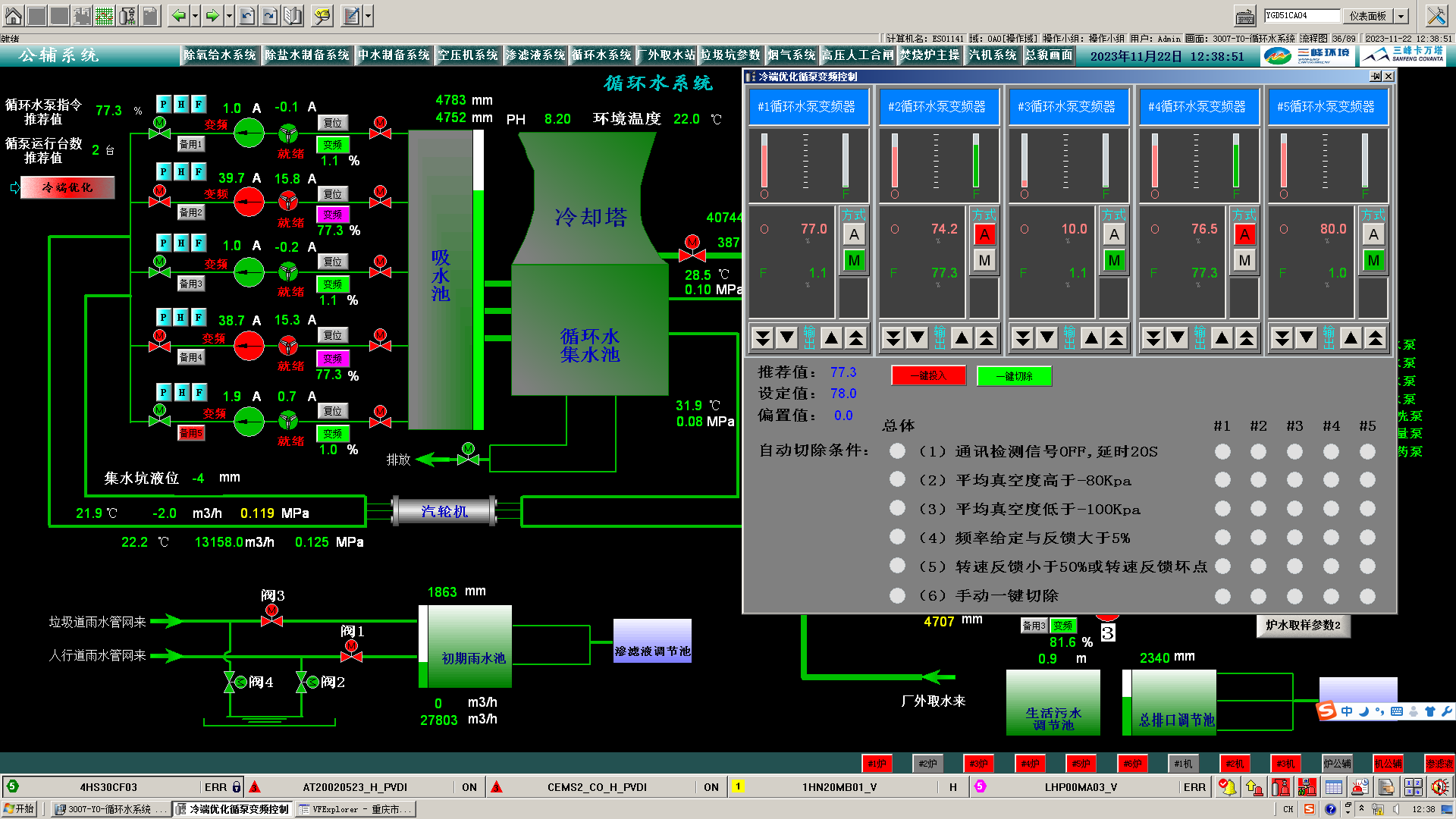Set #4 inverter to M manual mode
The image size is (1456, 819).
click(1244, 260)
